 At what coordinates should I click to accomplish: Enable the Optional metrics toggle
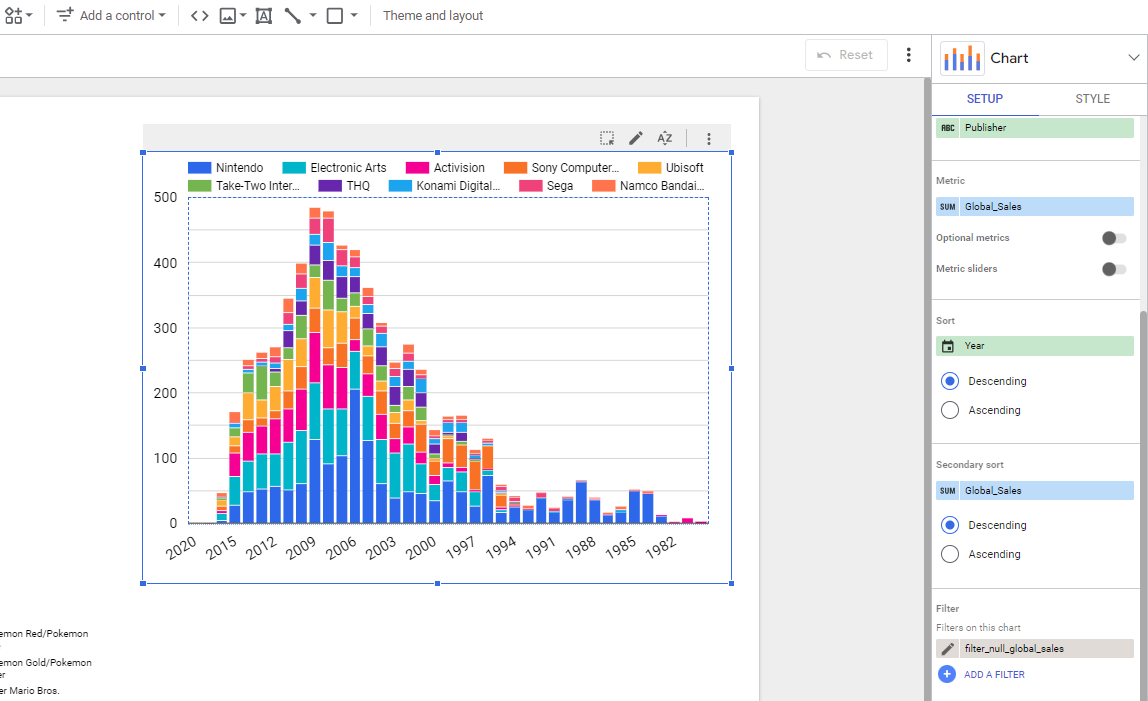(x=1113, y=238)
